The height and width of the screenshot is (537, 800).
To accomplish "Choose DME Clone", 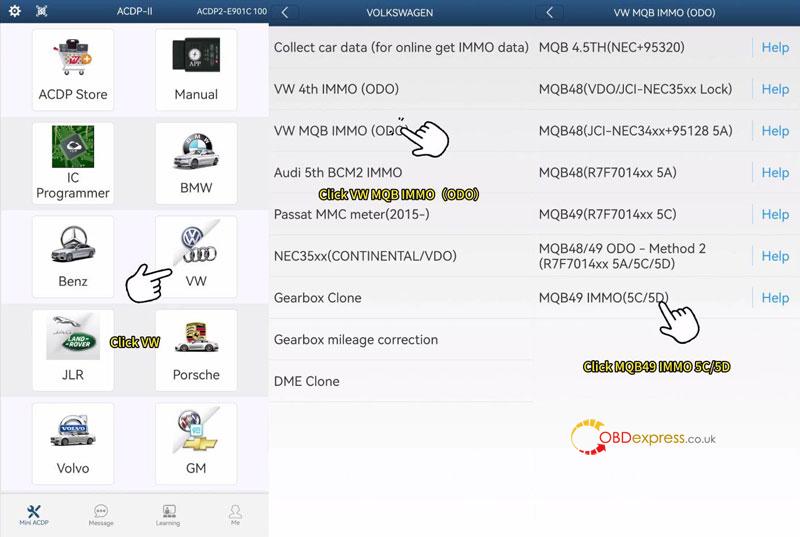I will (x=401, y=381).
